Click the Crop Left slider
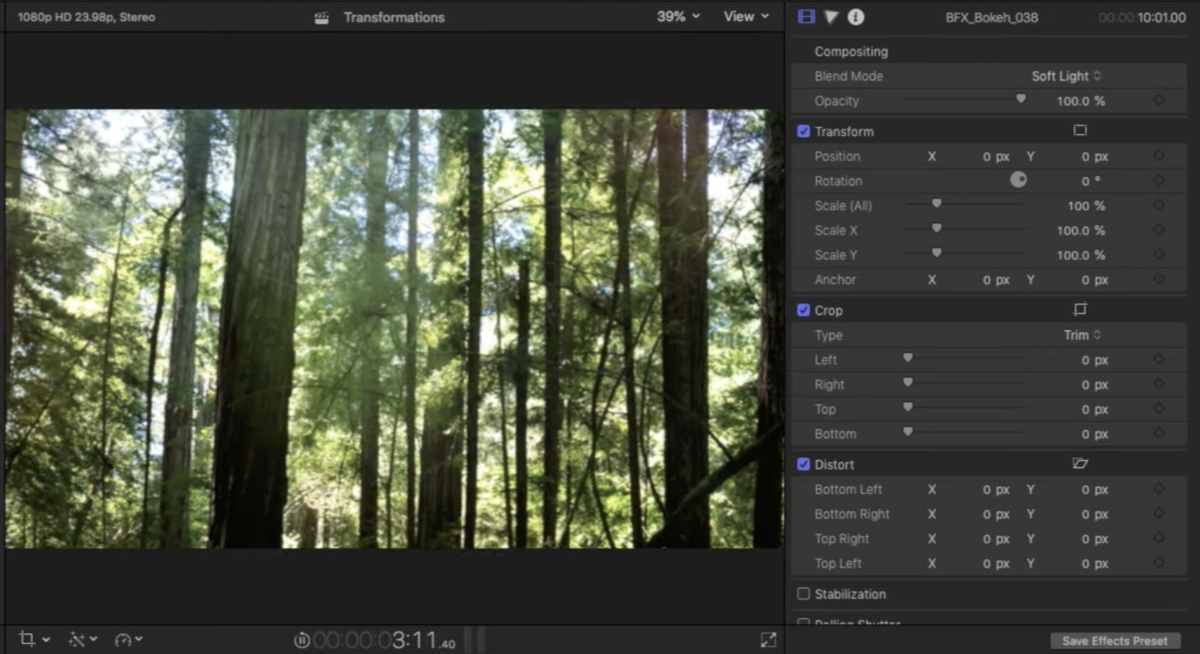1200x654 pixels. [965, 358]
